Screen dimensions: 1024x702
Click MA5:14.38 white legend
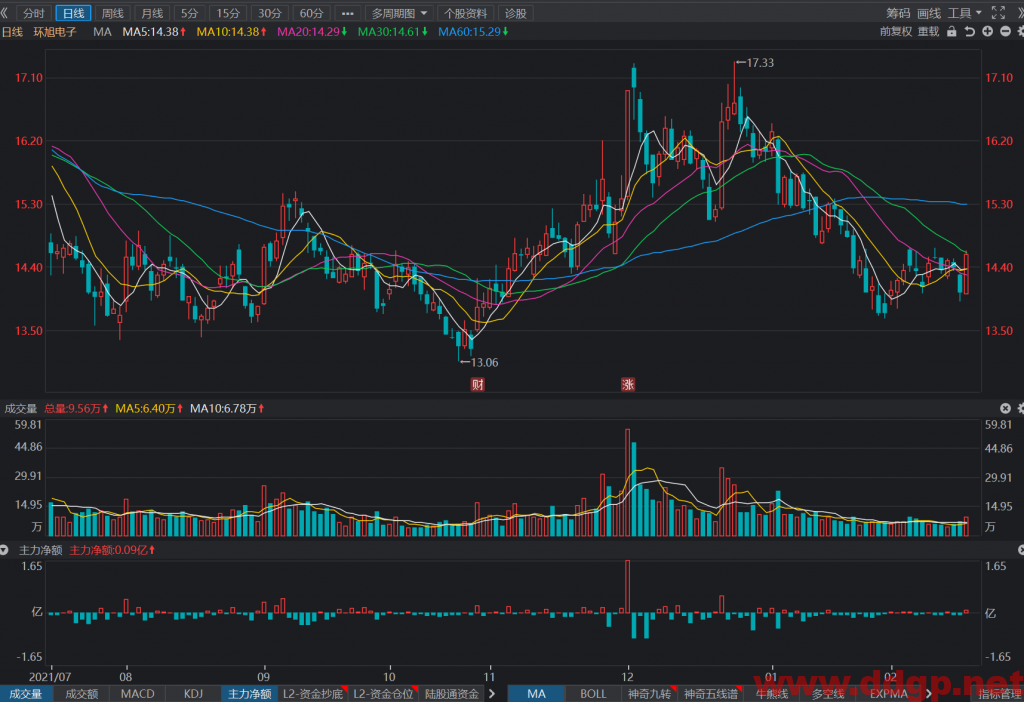(154, 31)
